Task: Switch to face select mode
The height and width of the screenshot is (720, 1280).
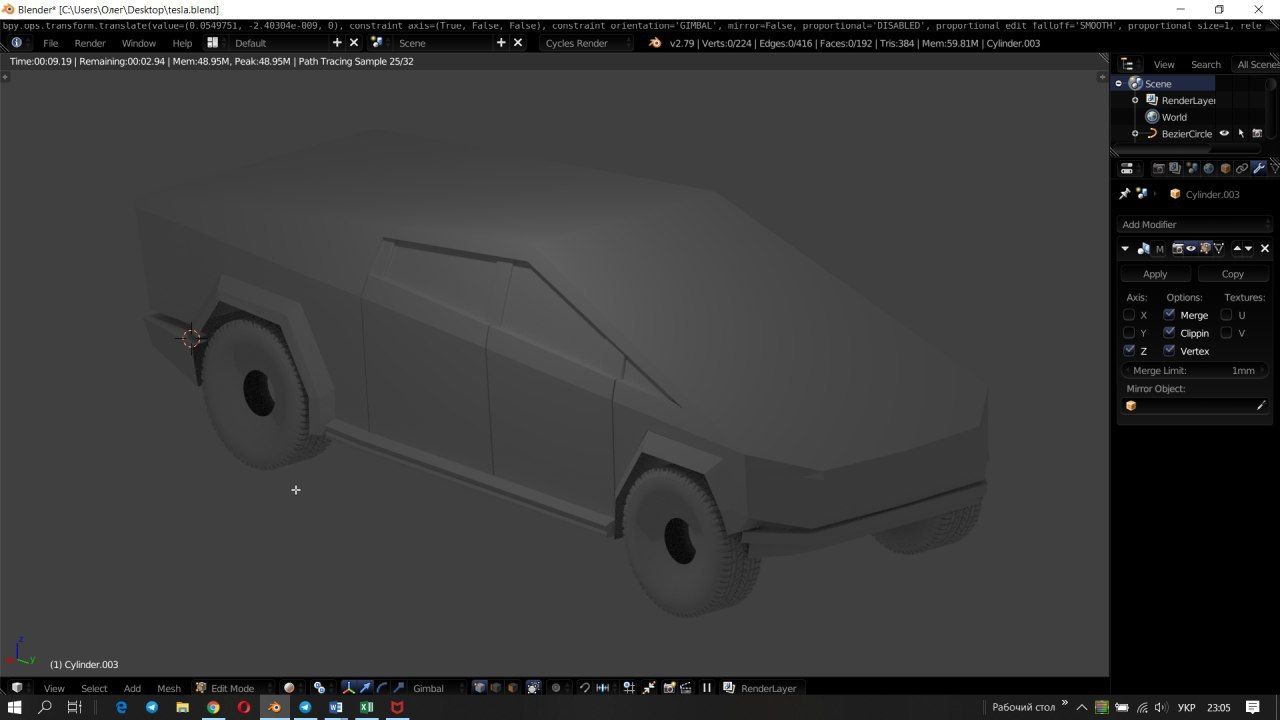Action: click(x=513, y=688)
